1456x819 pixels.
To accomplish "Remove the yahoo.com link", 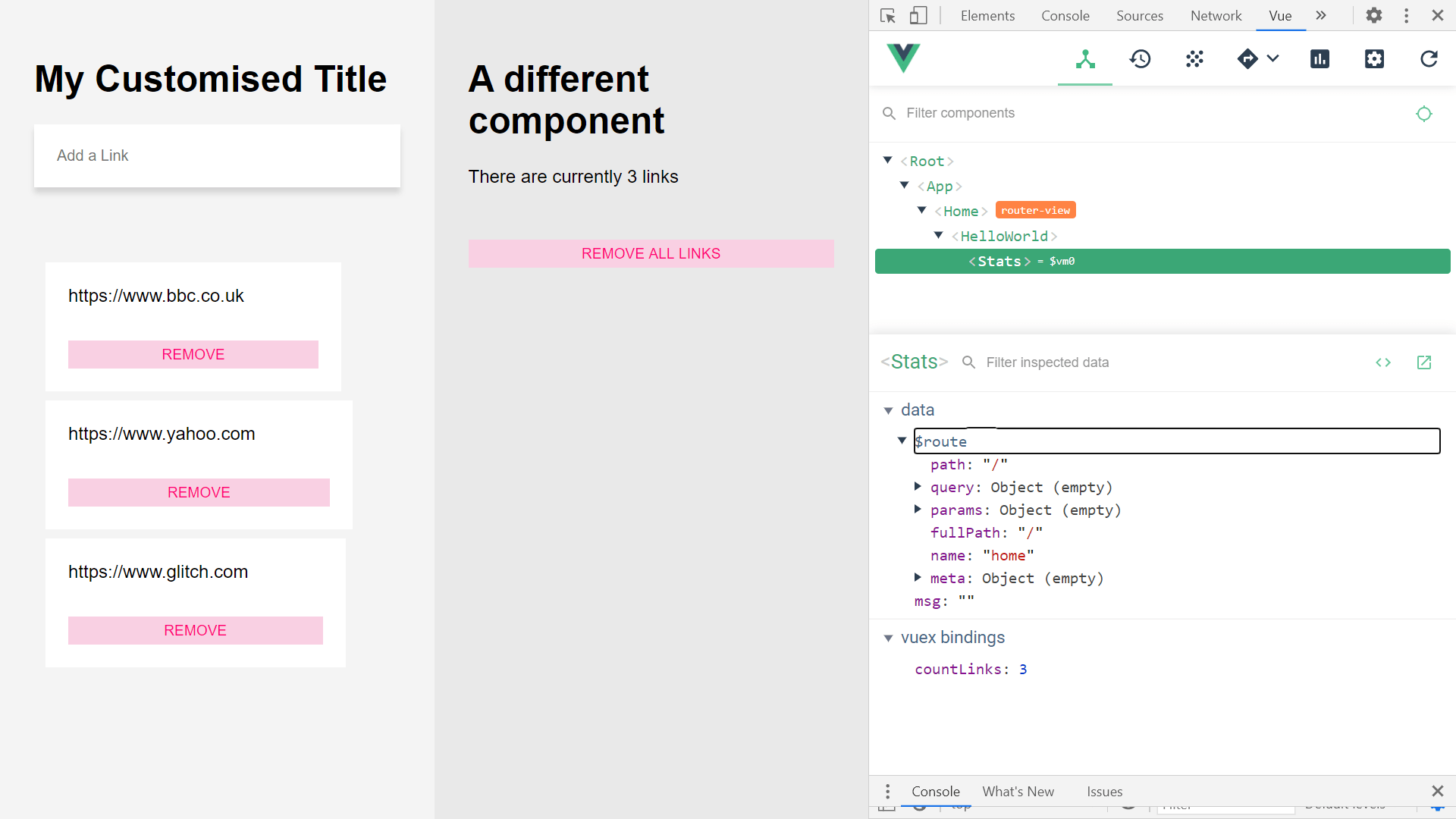I will tap(199, 493).
